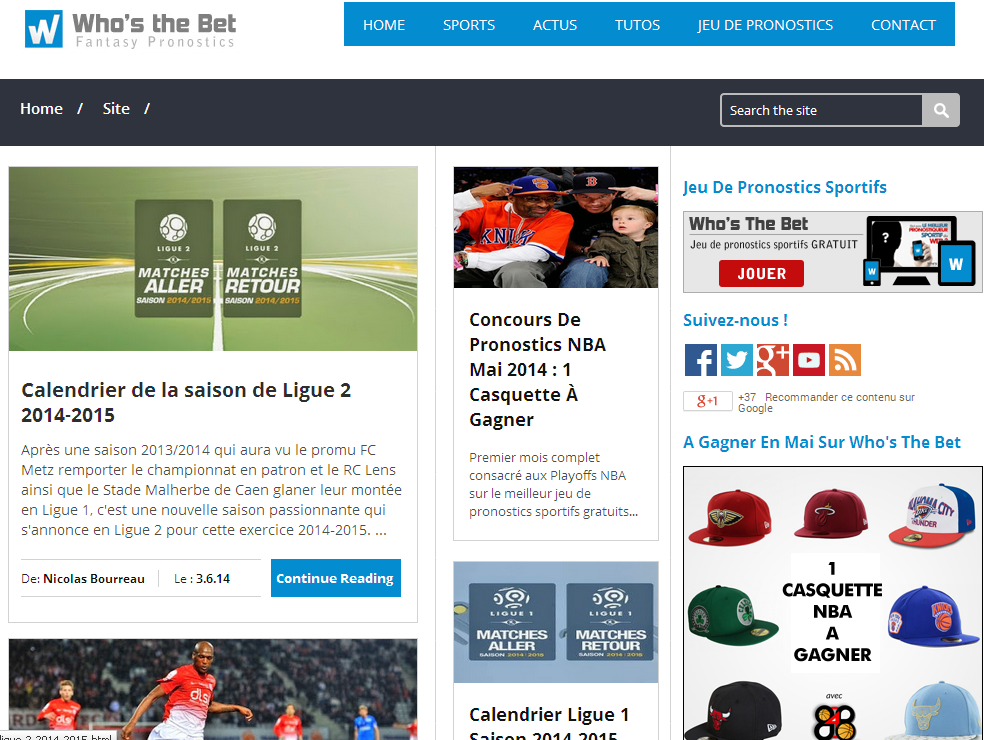Click the Who's the Bet logo
The image size is (984, 740).
click(131, 29)
